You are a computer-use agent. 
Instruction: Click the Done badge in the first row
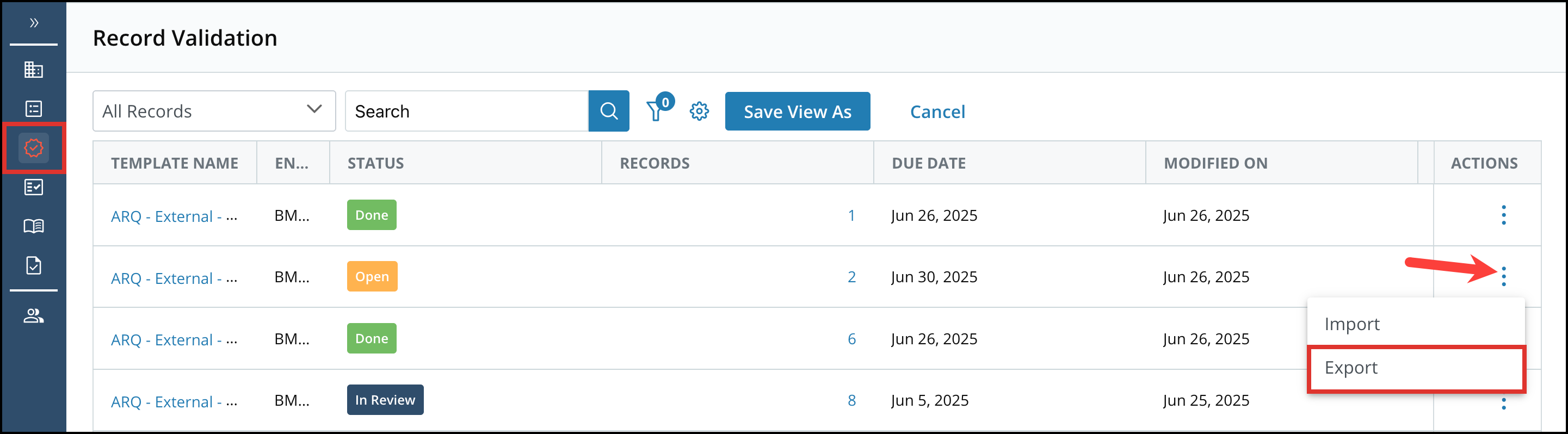(371, 215)
